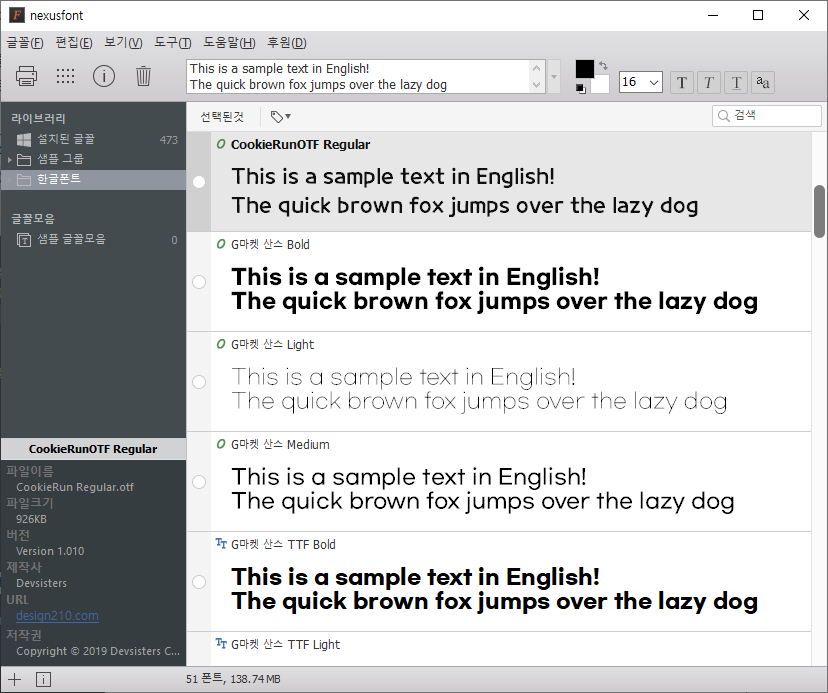The image size is (828, 693).
Task: Click the print icon in toolbar
Action: (x=26, y=76)
